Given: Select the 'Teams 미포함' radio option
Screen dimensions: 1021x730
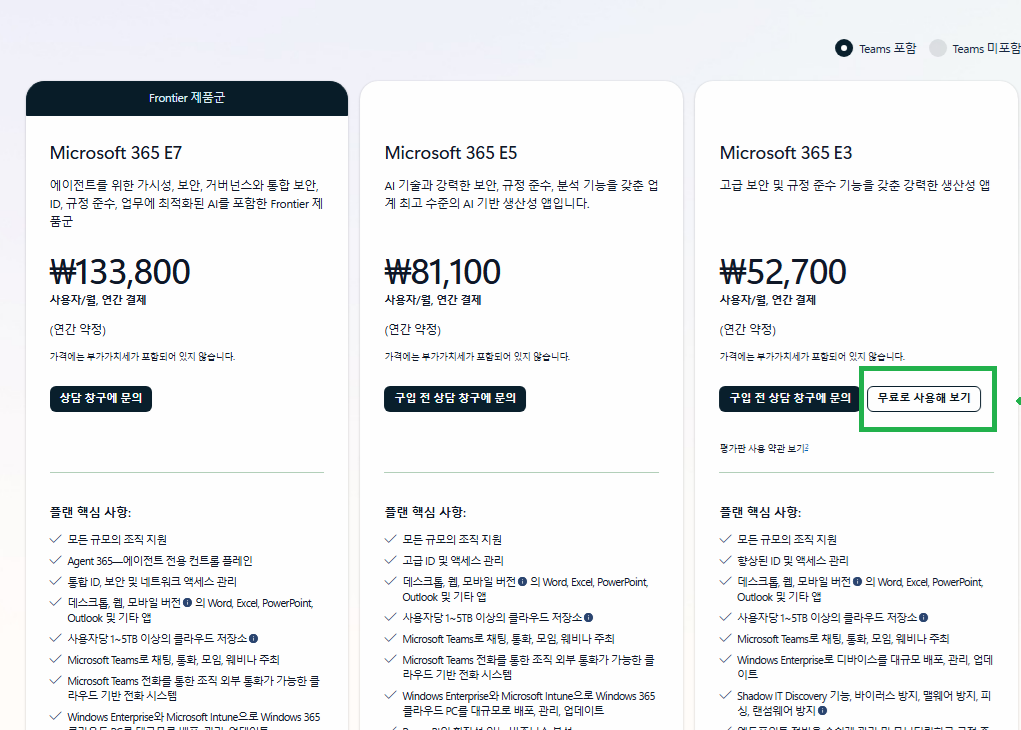Looking at the screenshot, I should [938, 48].
